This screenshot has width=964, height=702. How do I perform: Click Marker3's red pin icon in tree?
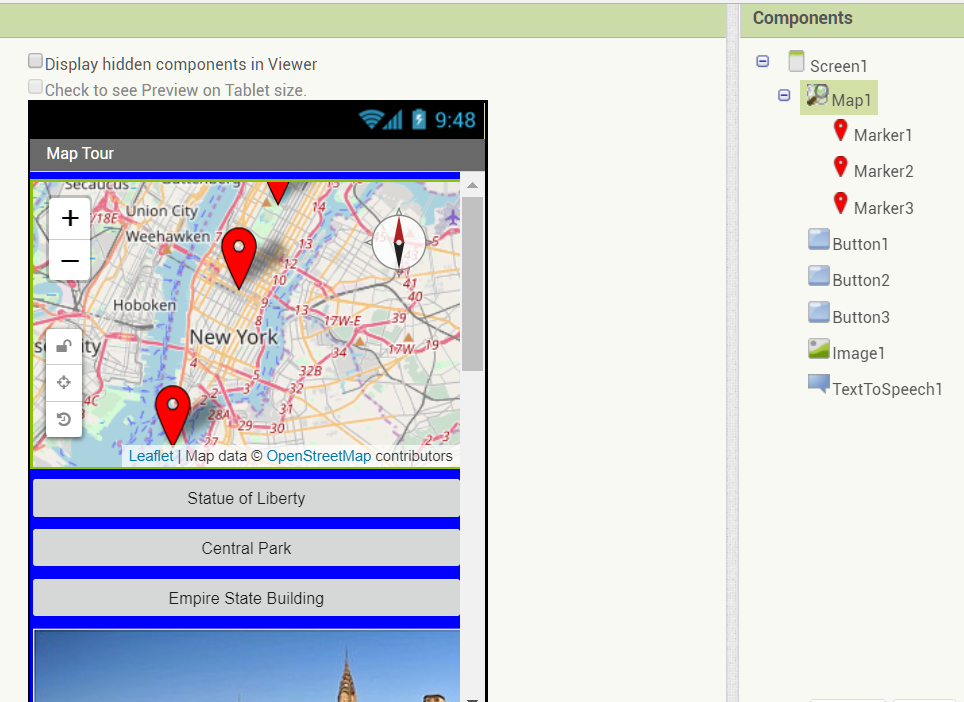(840, 203)
